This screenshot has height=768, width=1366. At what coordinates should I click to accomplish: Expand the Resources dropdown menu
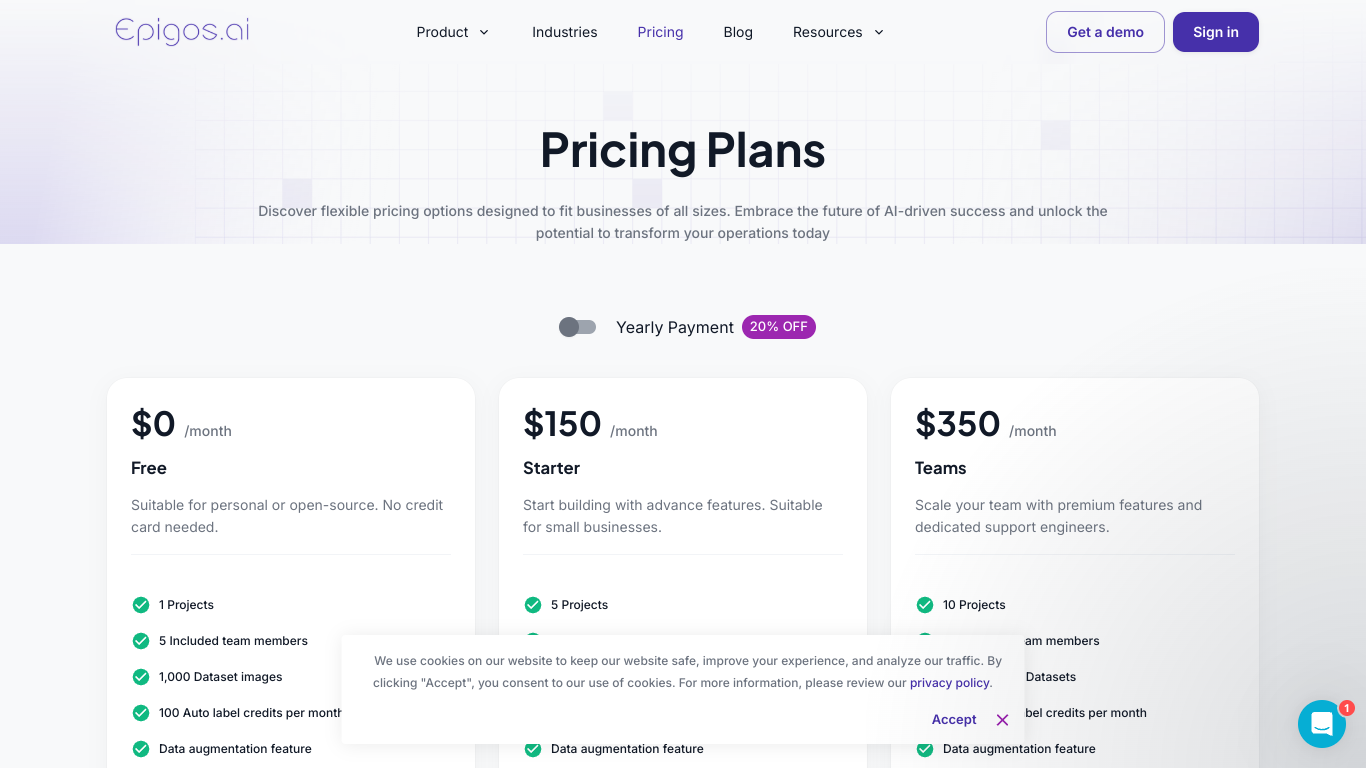tap(839, 32)
